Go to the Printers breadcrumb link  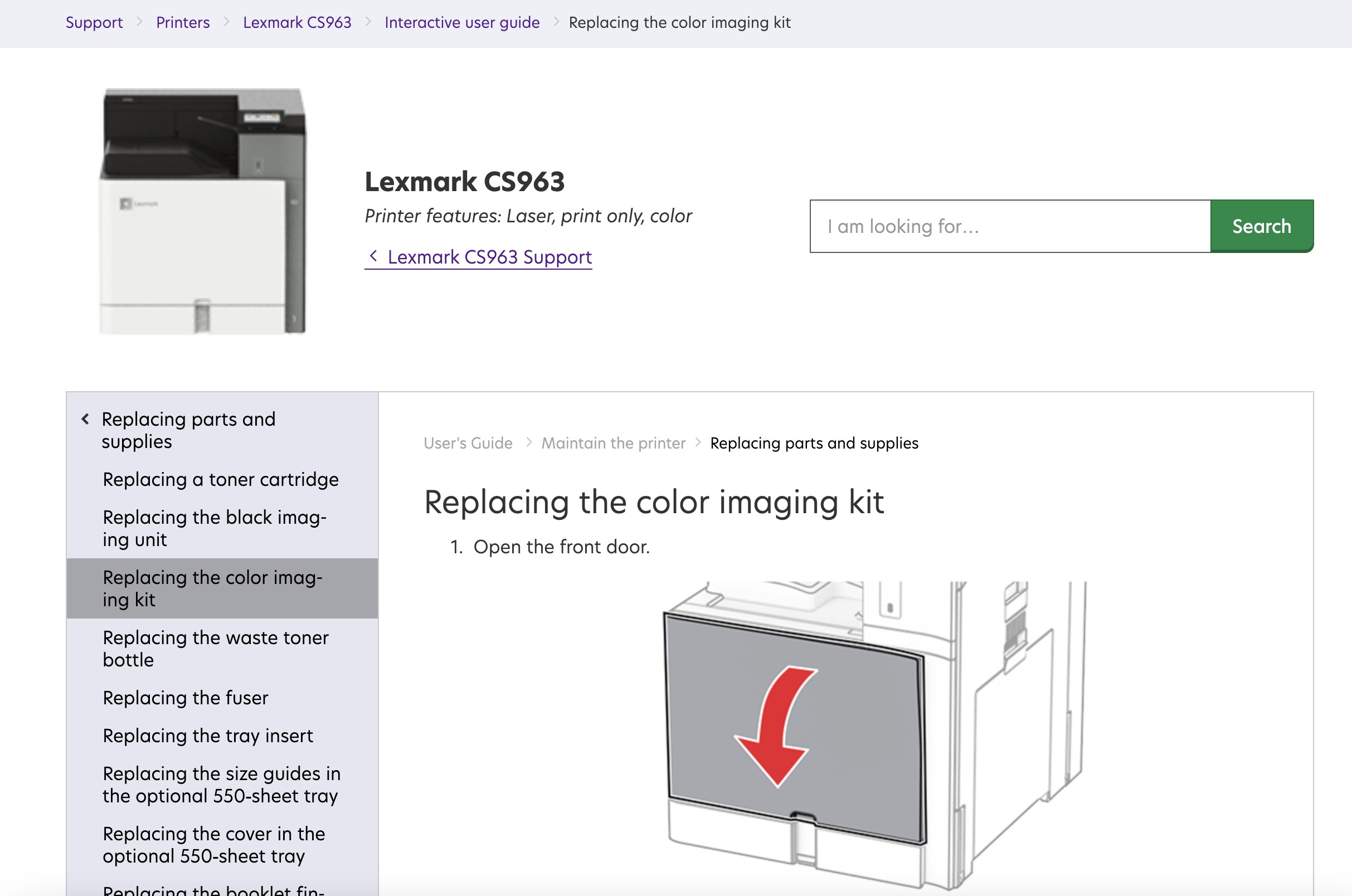pos(183,22)
